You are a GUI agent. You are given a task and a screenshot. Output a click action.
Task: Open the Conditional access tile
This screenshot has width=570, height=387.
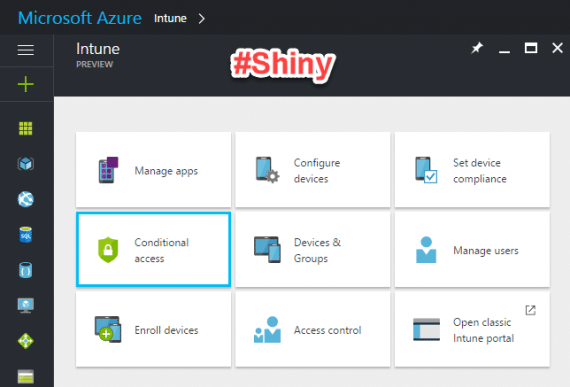[153, 249]
